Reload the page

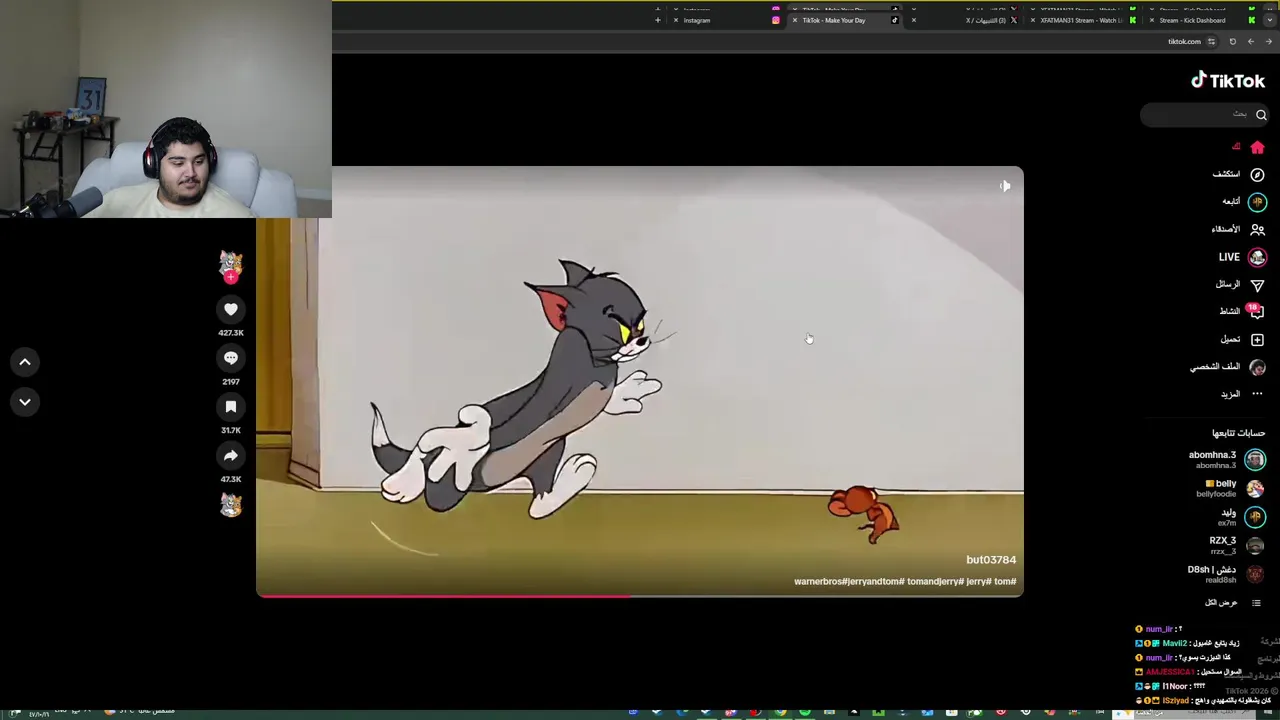[1232, 42]
